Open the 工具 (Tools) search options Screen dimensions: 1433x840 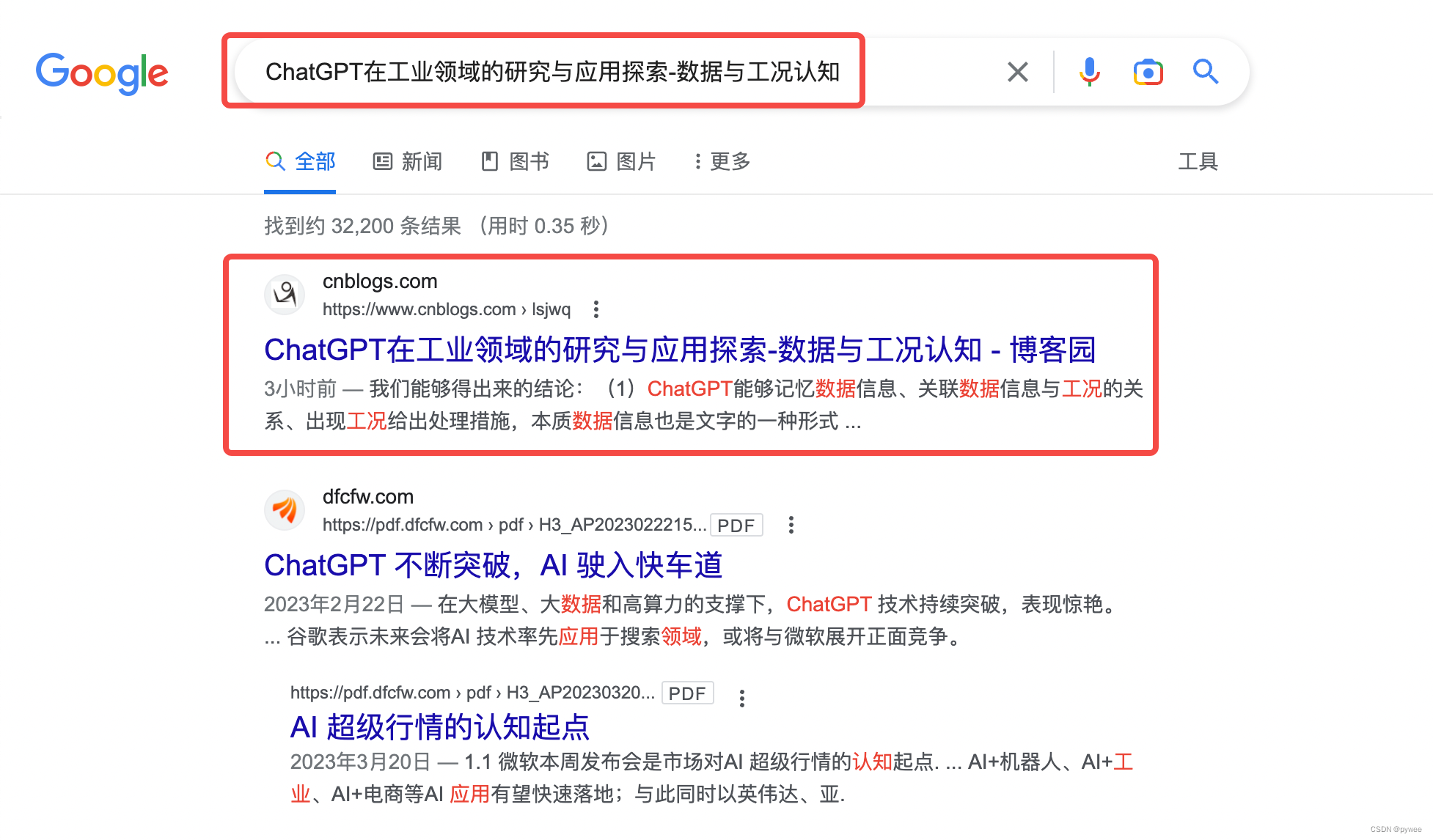1198,161
